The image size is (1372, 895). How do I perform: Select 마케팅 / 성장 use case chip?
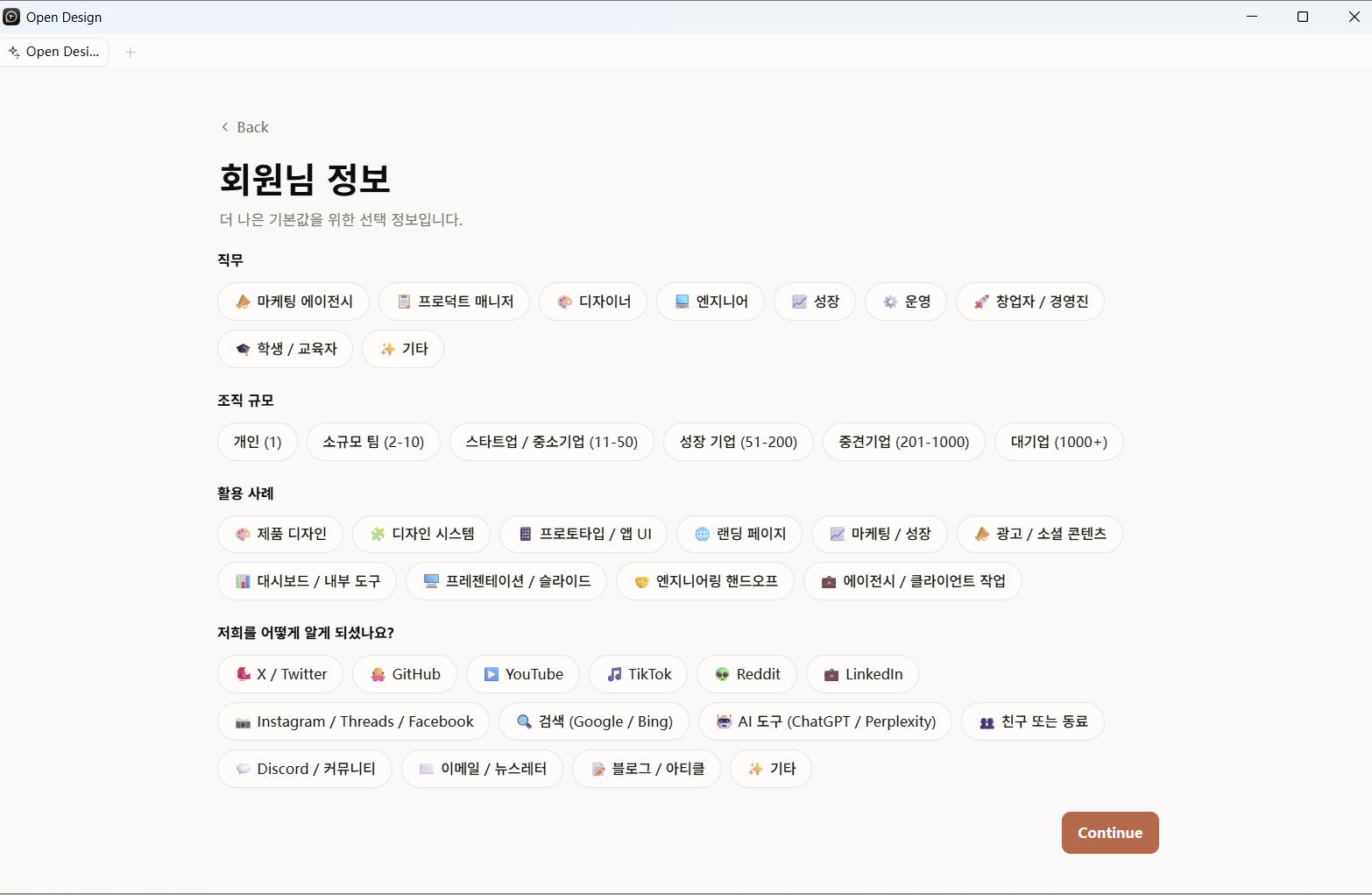tap(880, 534)
